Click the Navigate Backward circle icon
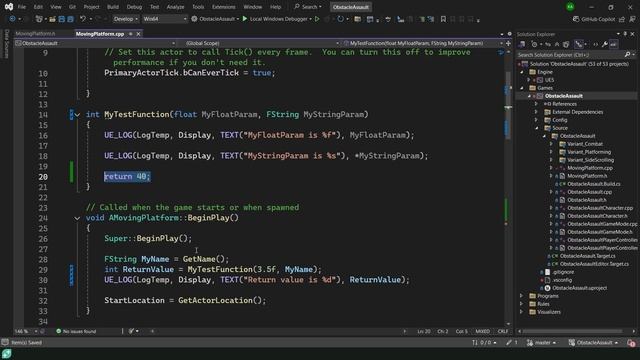The height and width of the screenshot is (360, 640). pyautogui.click(x=12, y=19)
